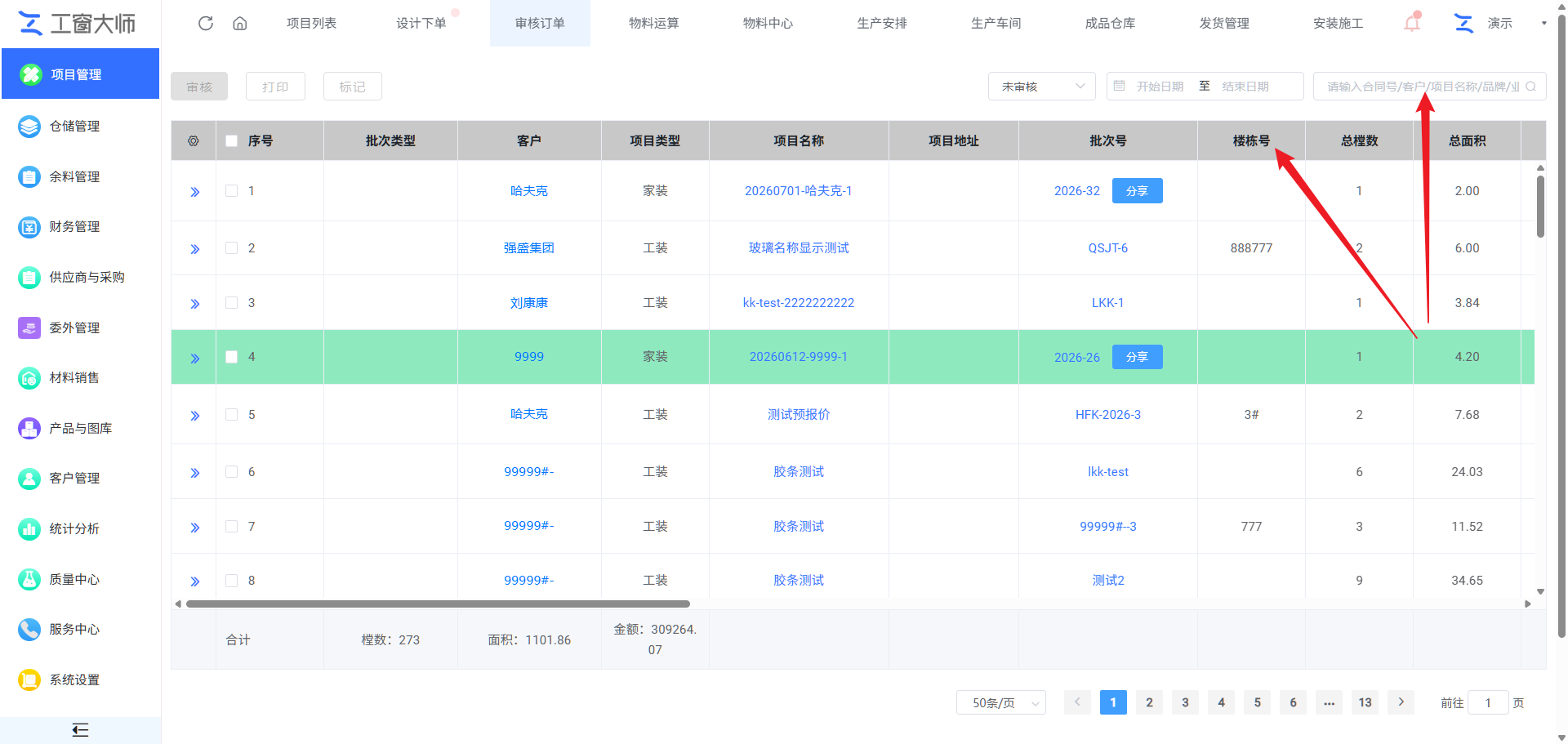Screen dimensions: 1568x744
Task: Open notifications bell icon
Action: click(1412, 22)
